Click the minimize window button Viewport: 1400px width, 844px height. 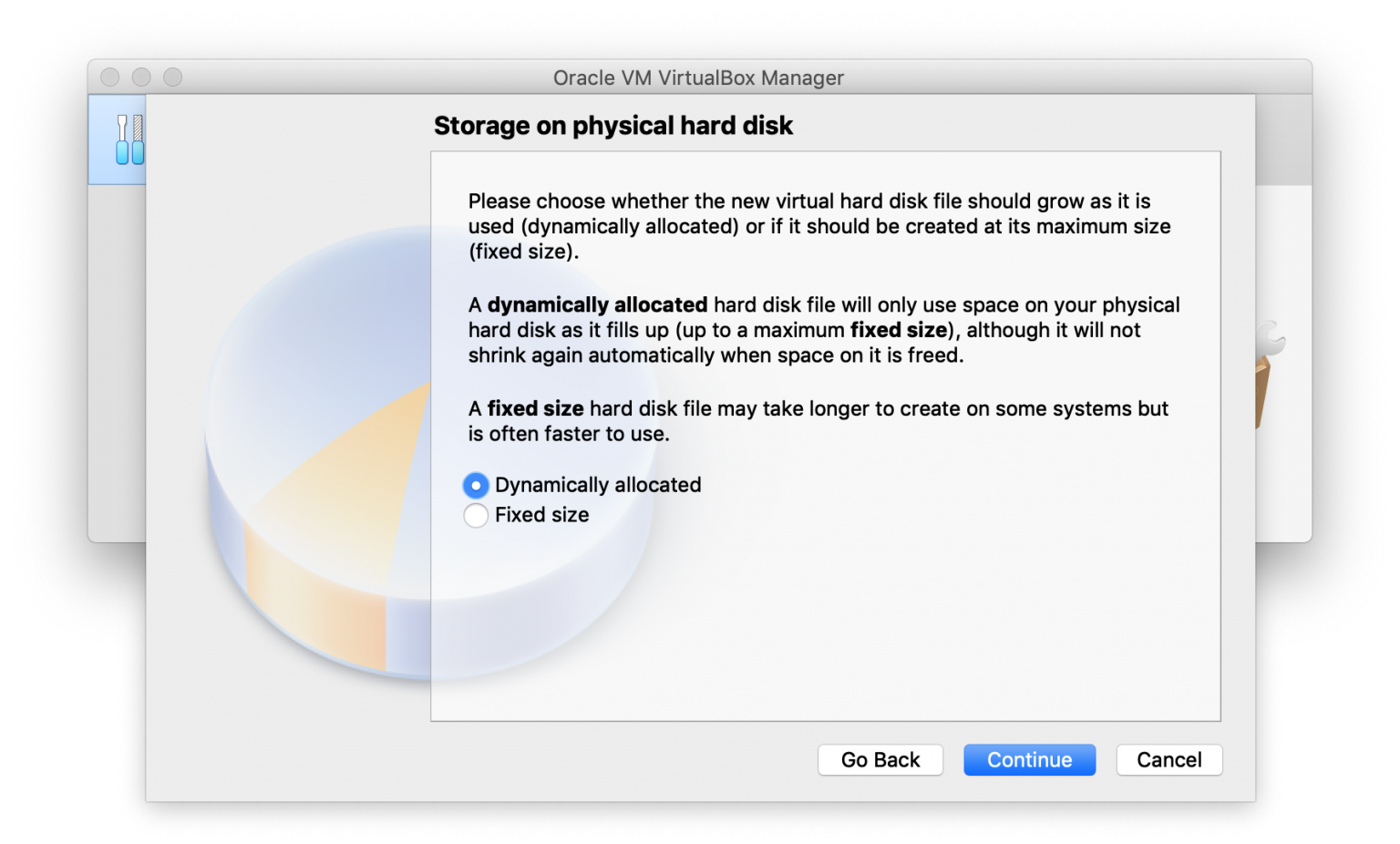coord(141,77)
